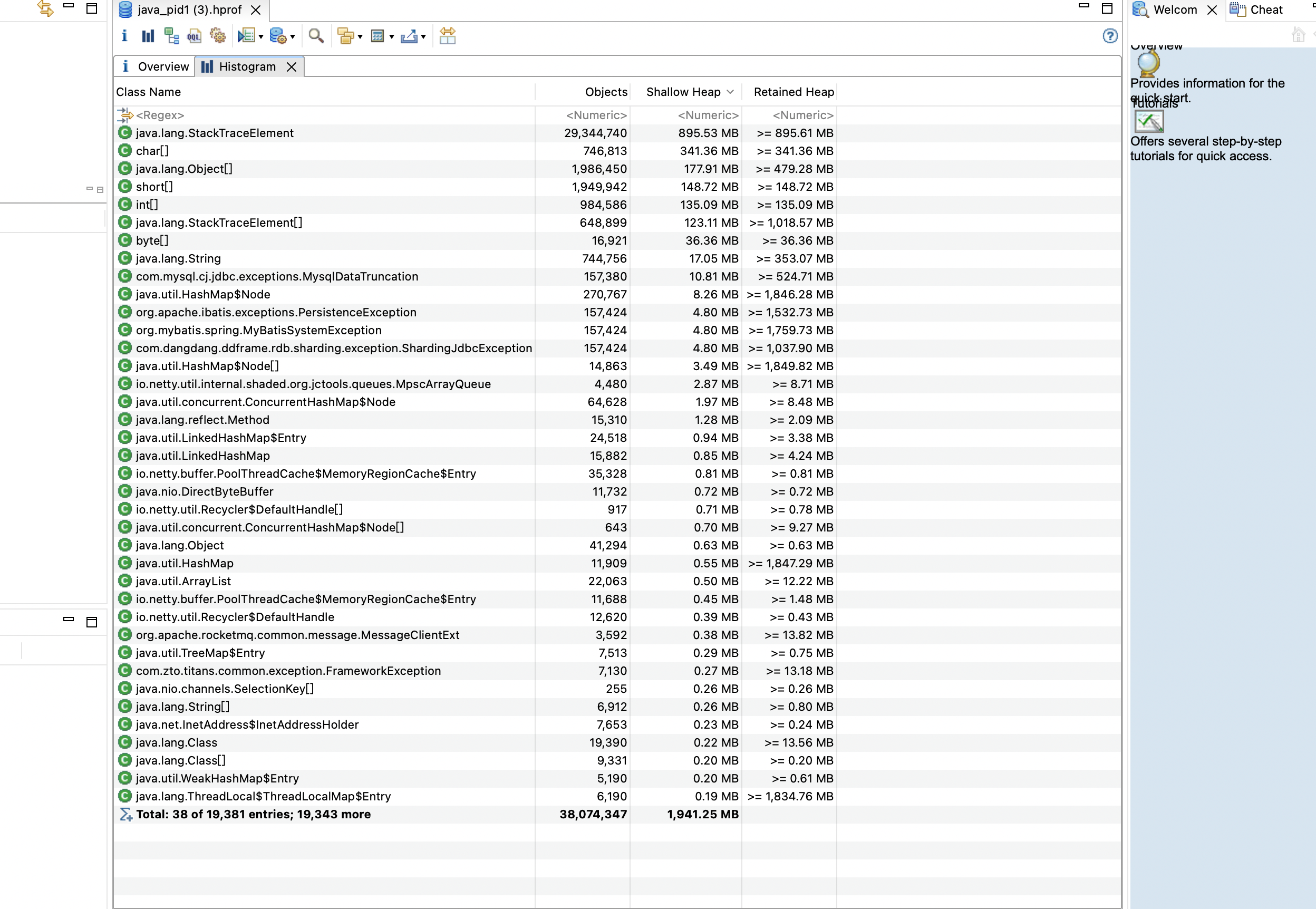Click the sigma icon in Total row
The height and width of the screenshot is (909, 1316).
(x=125, y=815)
